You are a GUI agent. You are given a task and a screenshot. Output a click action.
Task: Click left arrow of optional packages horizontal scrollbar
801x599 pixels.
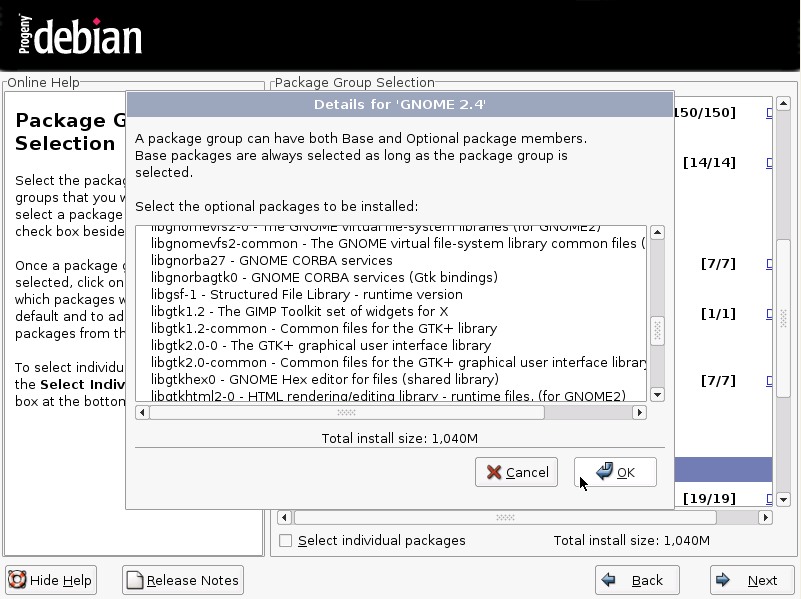[145, 412]
